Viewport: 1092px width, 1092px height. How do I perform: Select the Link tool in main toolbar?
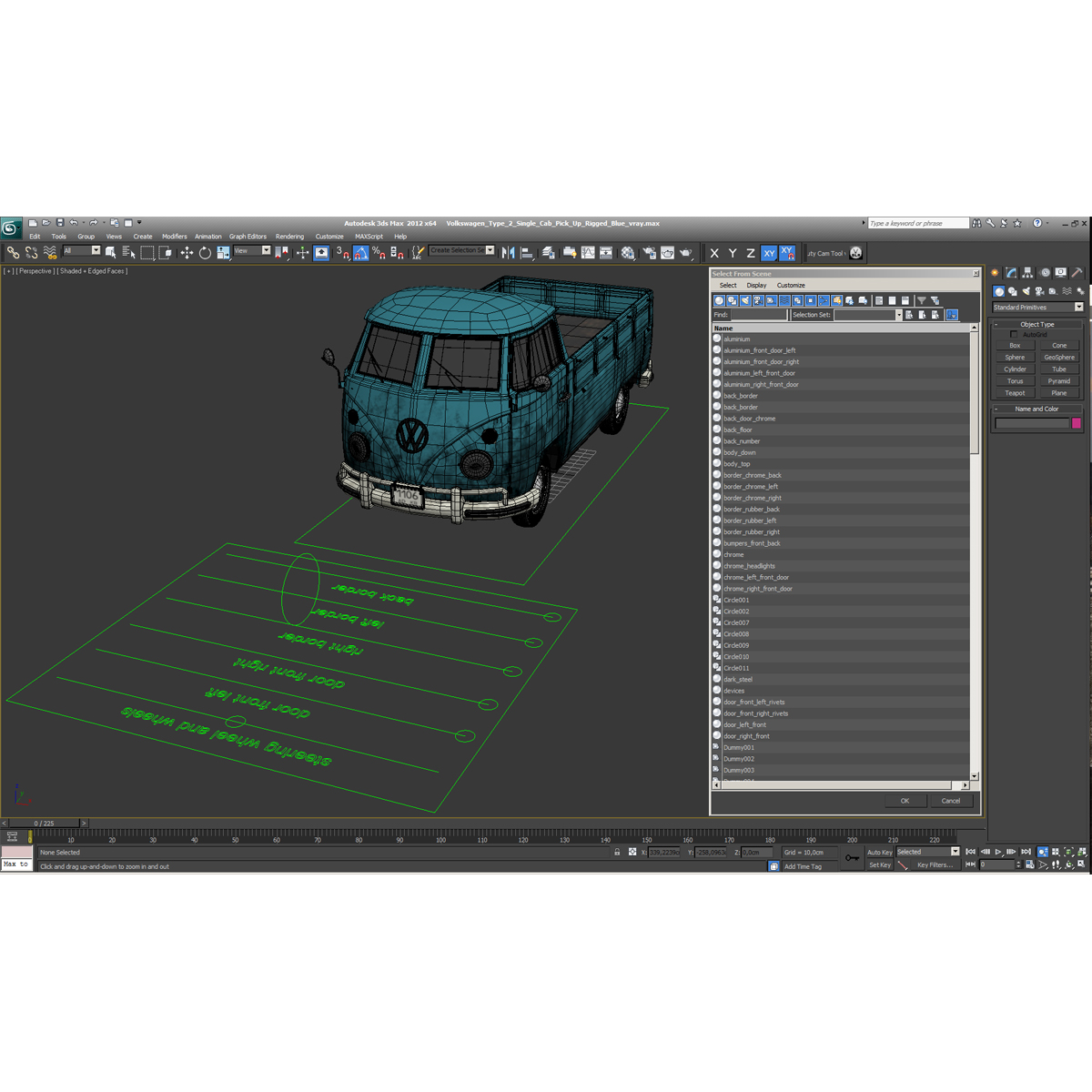[x=13, y=253]
